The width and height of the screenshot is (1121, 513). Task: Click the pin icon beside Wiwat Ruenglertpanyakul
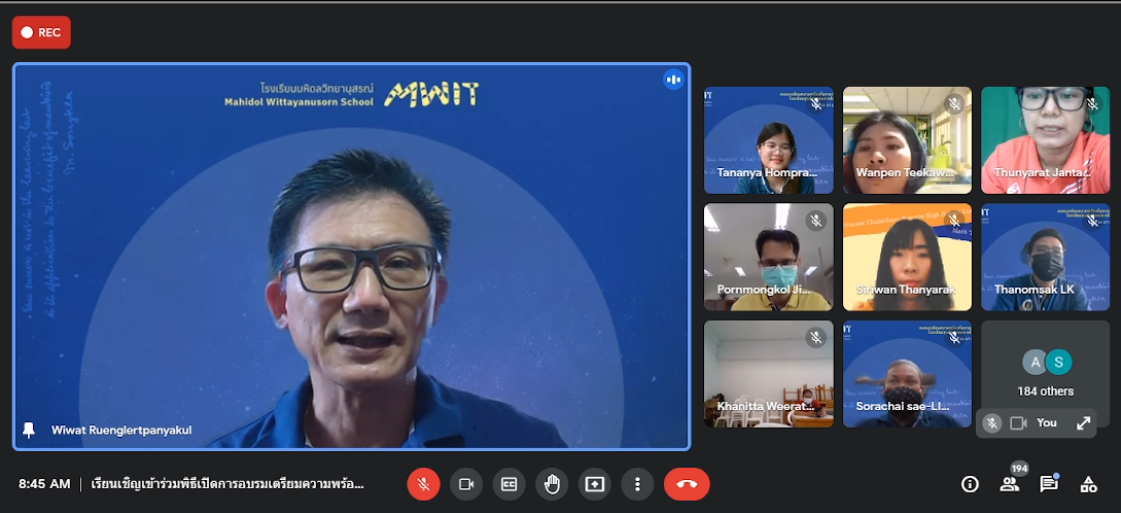coord(29,431)
